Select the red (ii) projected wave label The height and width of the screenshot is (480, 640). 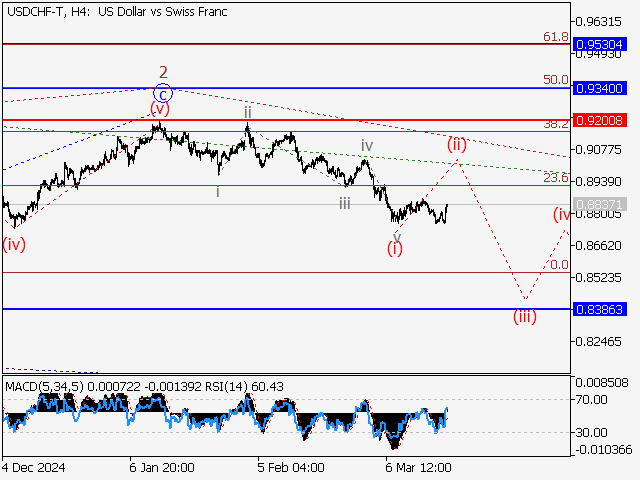(456, 143)
